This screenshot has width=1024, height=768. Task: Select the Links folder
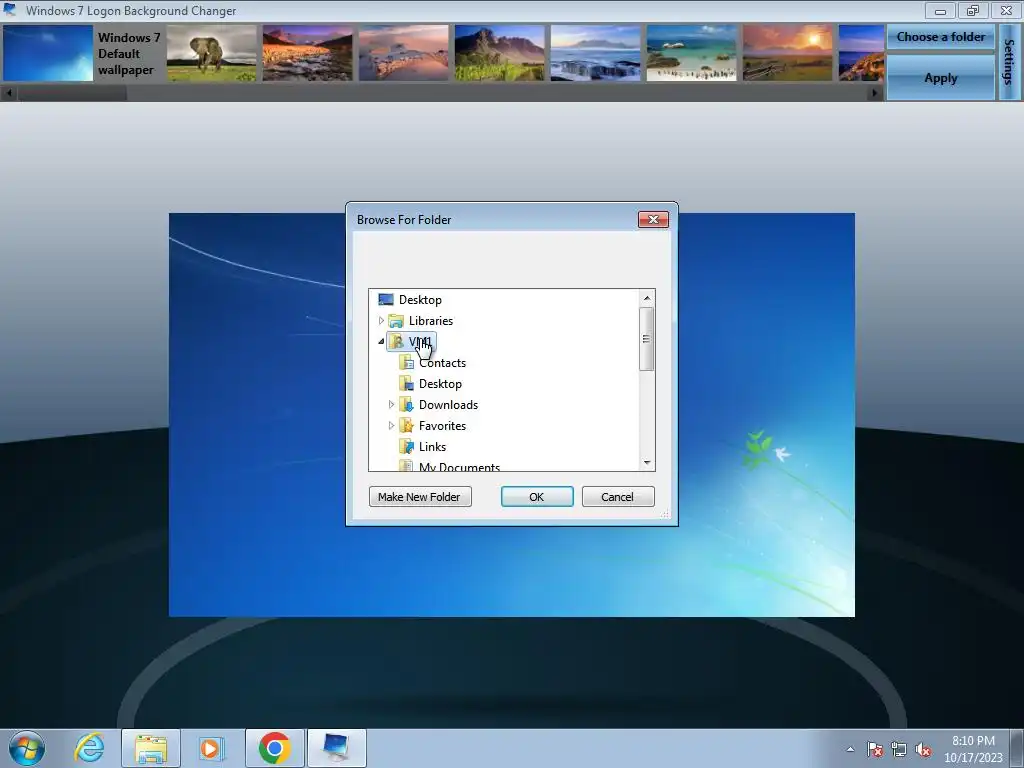(x=432, y=447)
